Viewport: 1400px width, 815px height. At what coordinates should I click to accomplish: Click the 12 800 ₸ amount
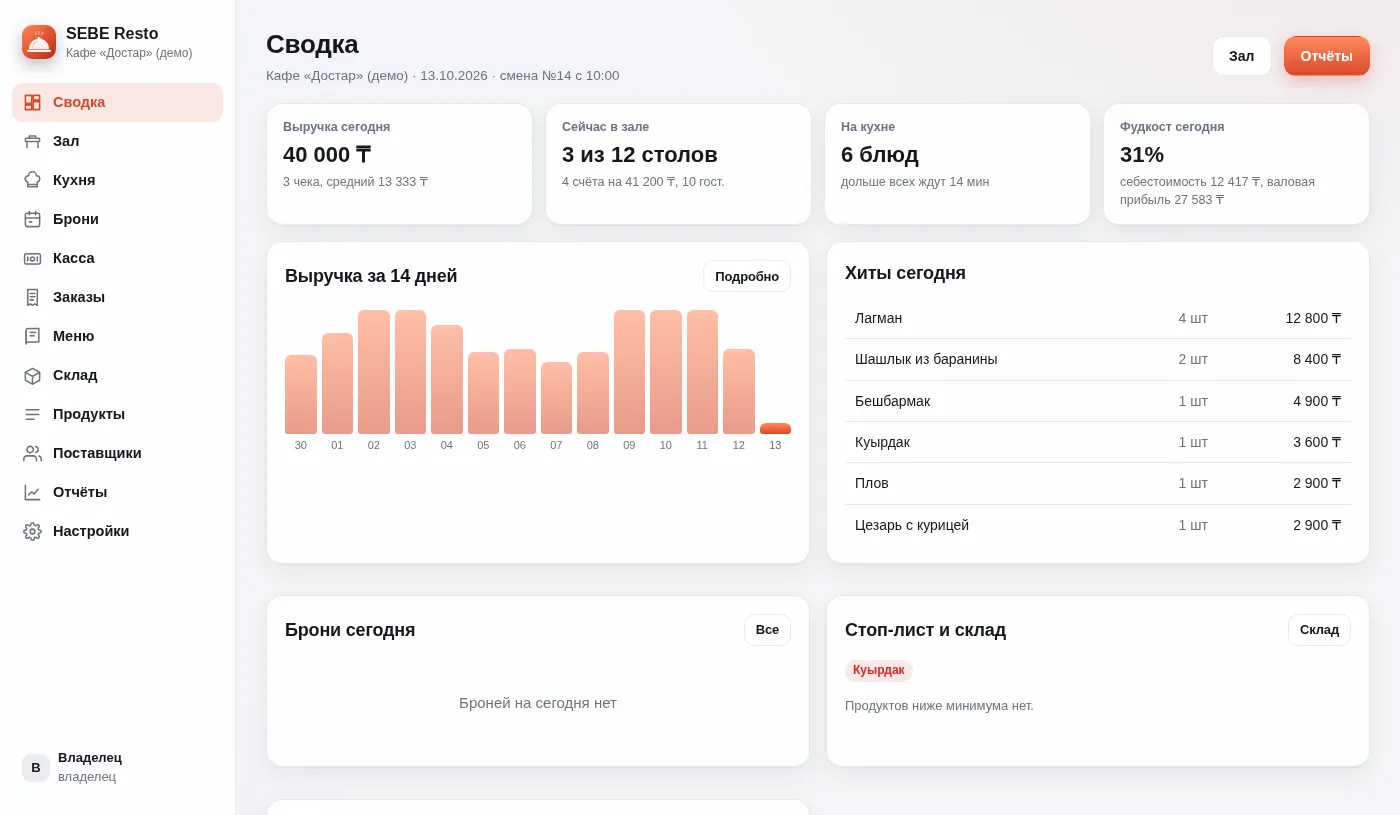[1313, 318]
